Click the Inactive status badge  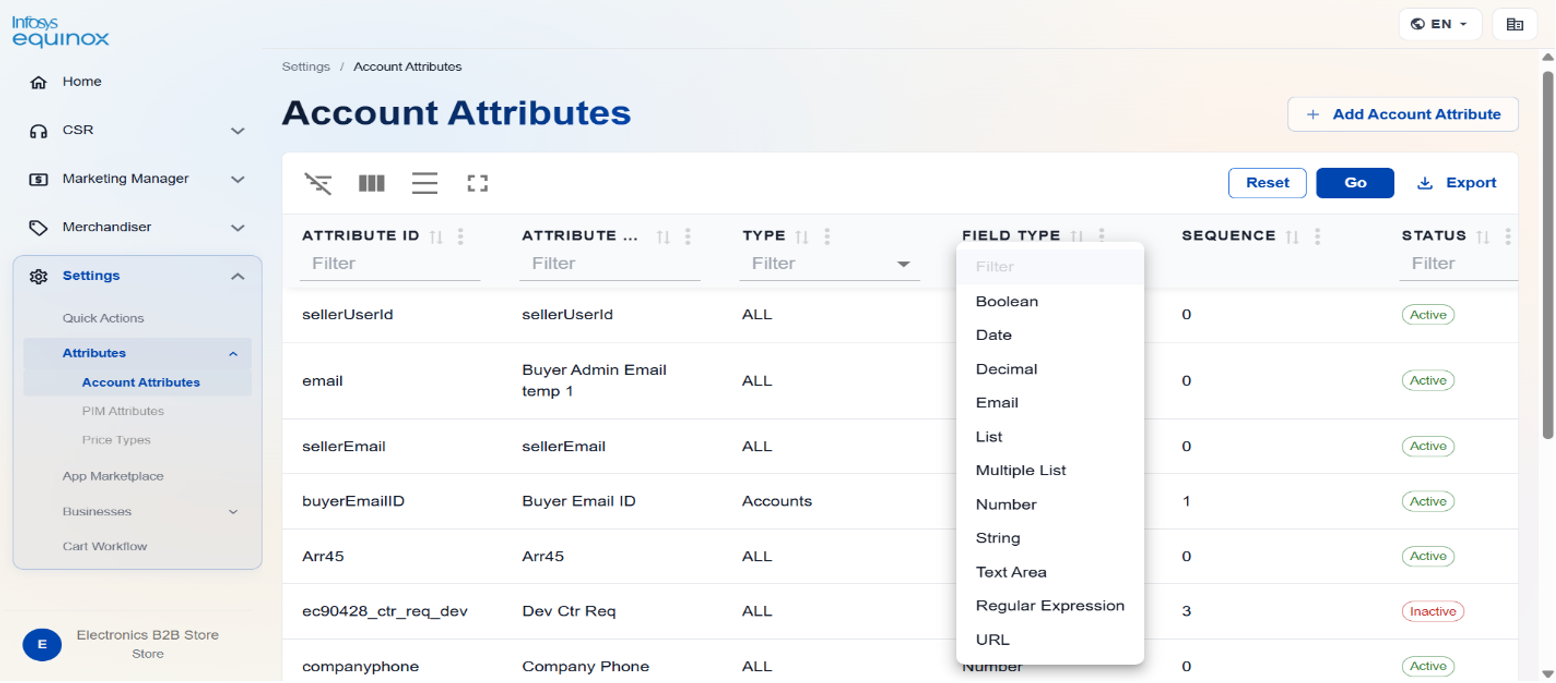click(x=1433, y=611)
